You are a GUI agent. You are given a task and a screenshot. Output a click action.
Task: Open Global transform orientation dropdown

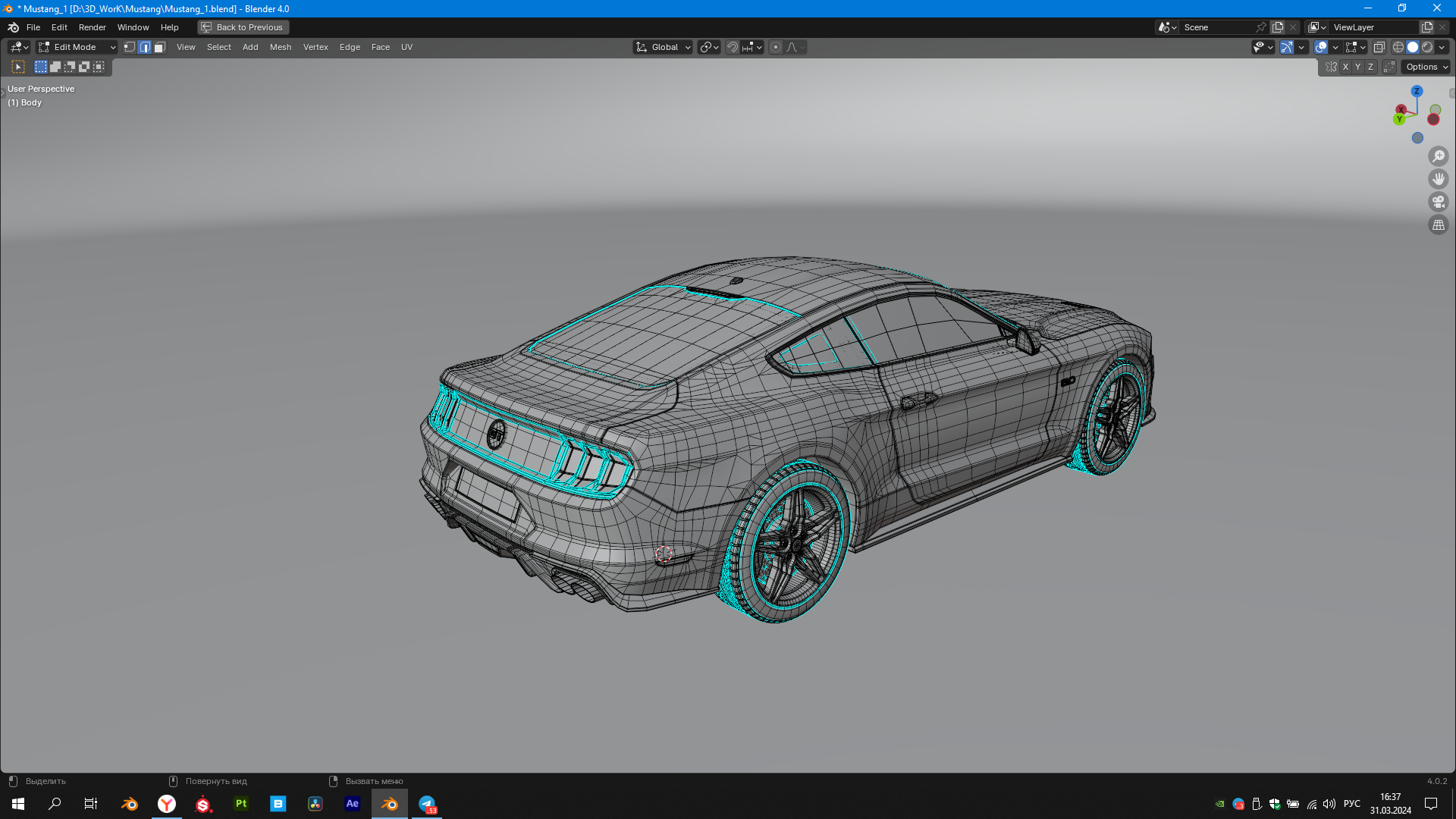(664, 47)
